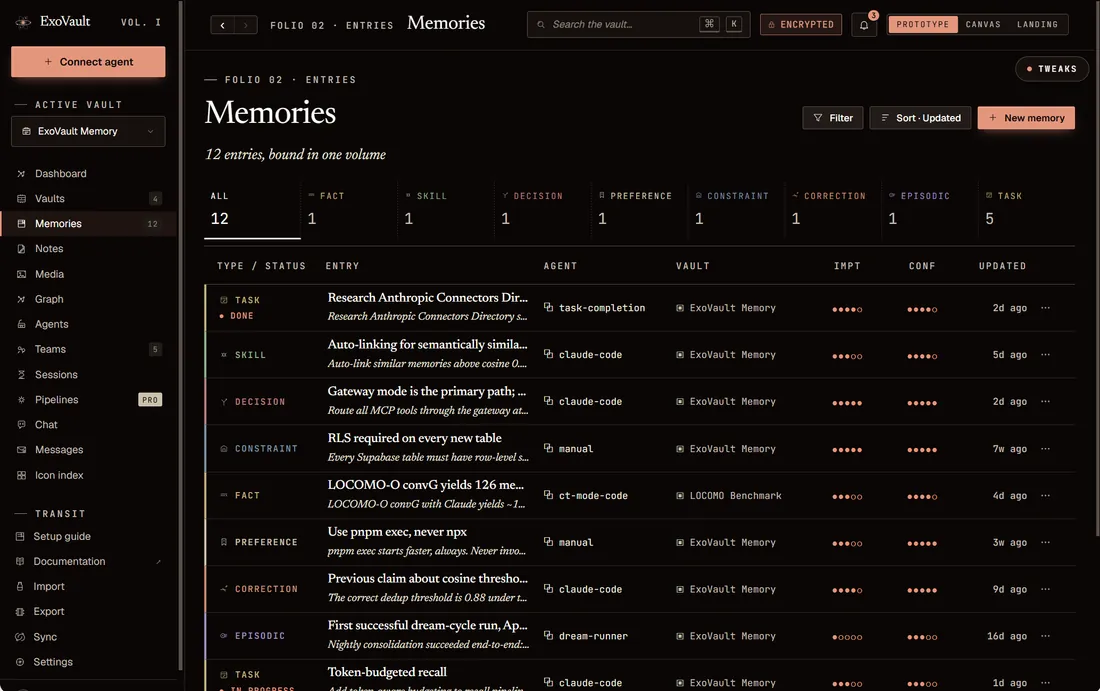Open the notifications bell icon
Viewport: 1100px width, 691px height.
[864, 25]
